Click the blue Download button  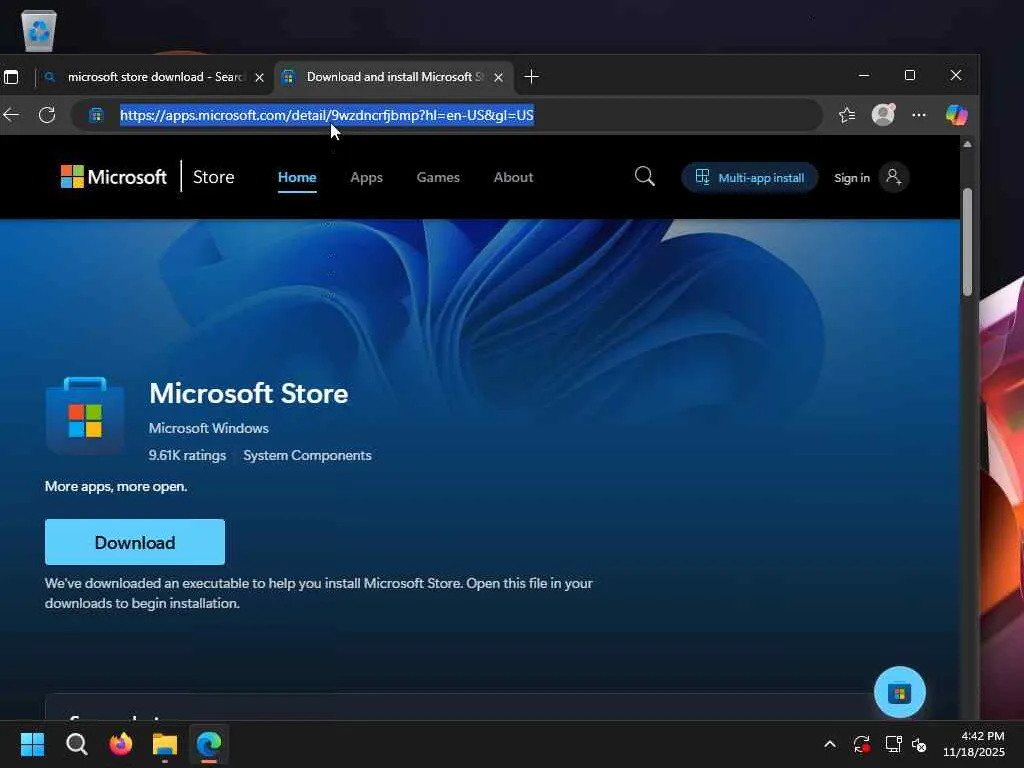(x=135, y=542)
